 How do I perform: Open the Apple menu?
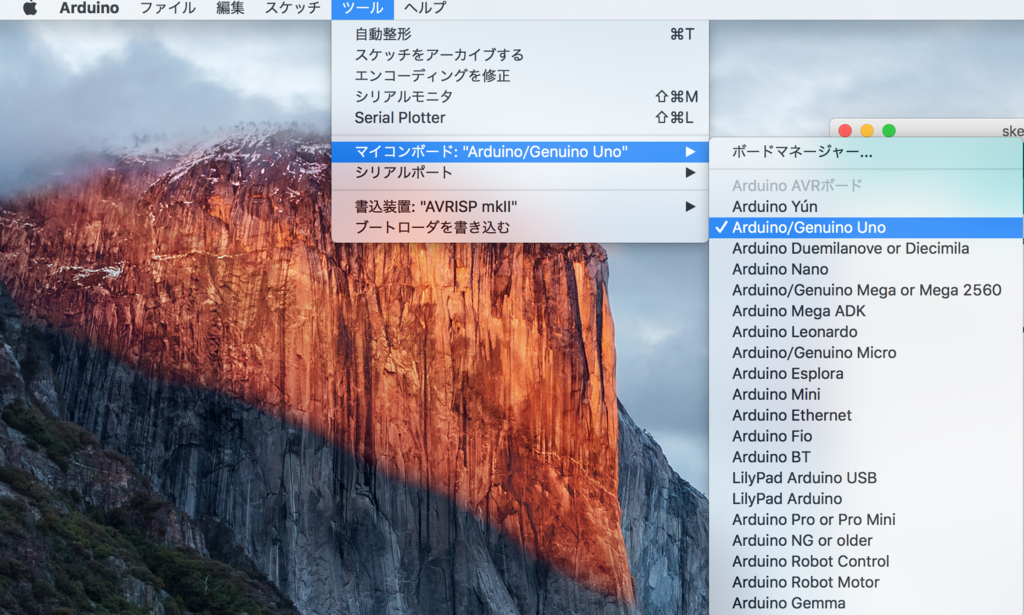pos(30,8)
